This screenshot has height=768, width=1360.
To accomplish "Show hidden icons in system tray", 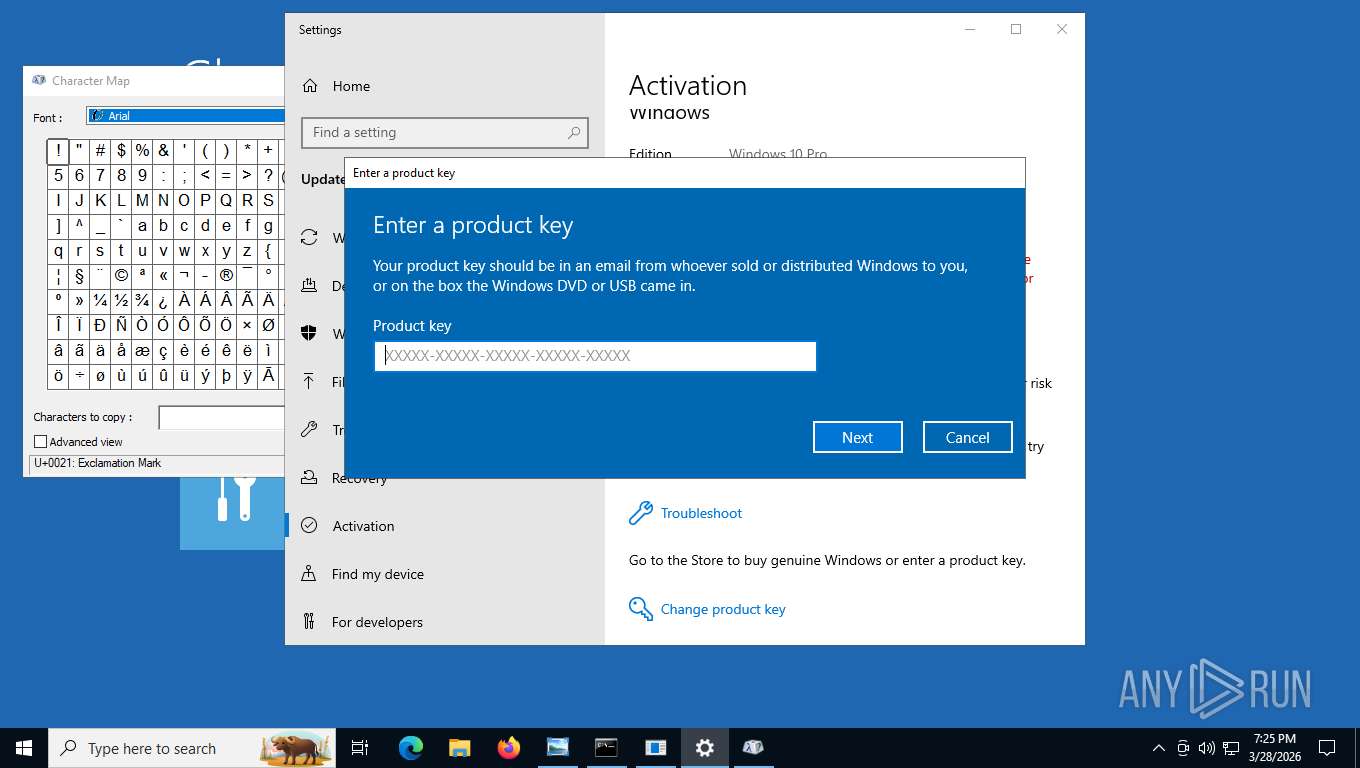I will pyautogui.click(x=1159, y=748).
